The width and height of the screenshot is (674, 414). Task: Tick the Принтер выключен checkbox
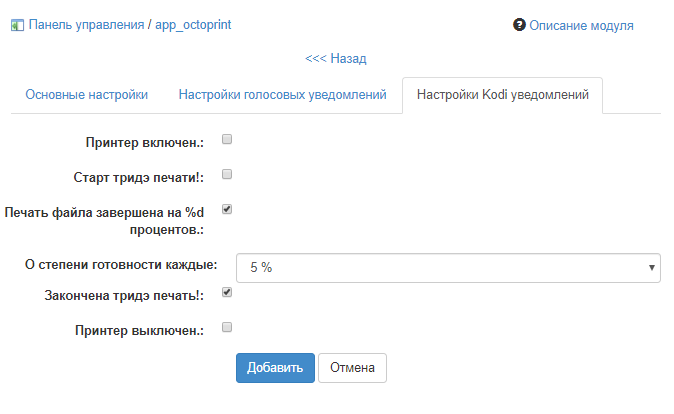227,326
